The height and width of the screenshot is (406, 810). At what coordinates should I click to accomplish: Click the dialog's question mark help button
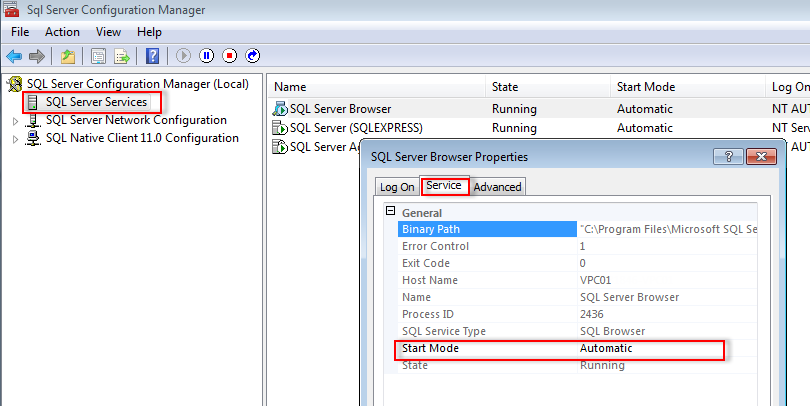pos(728,157)
